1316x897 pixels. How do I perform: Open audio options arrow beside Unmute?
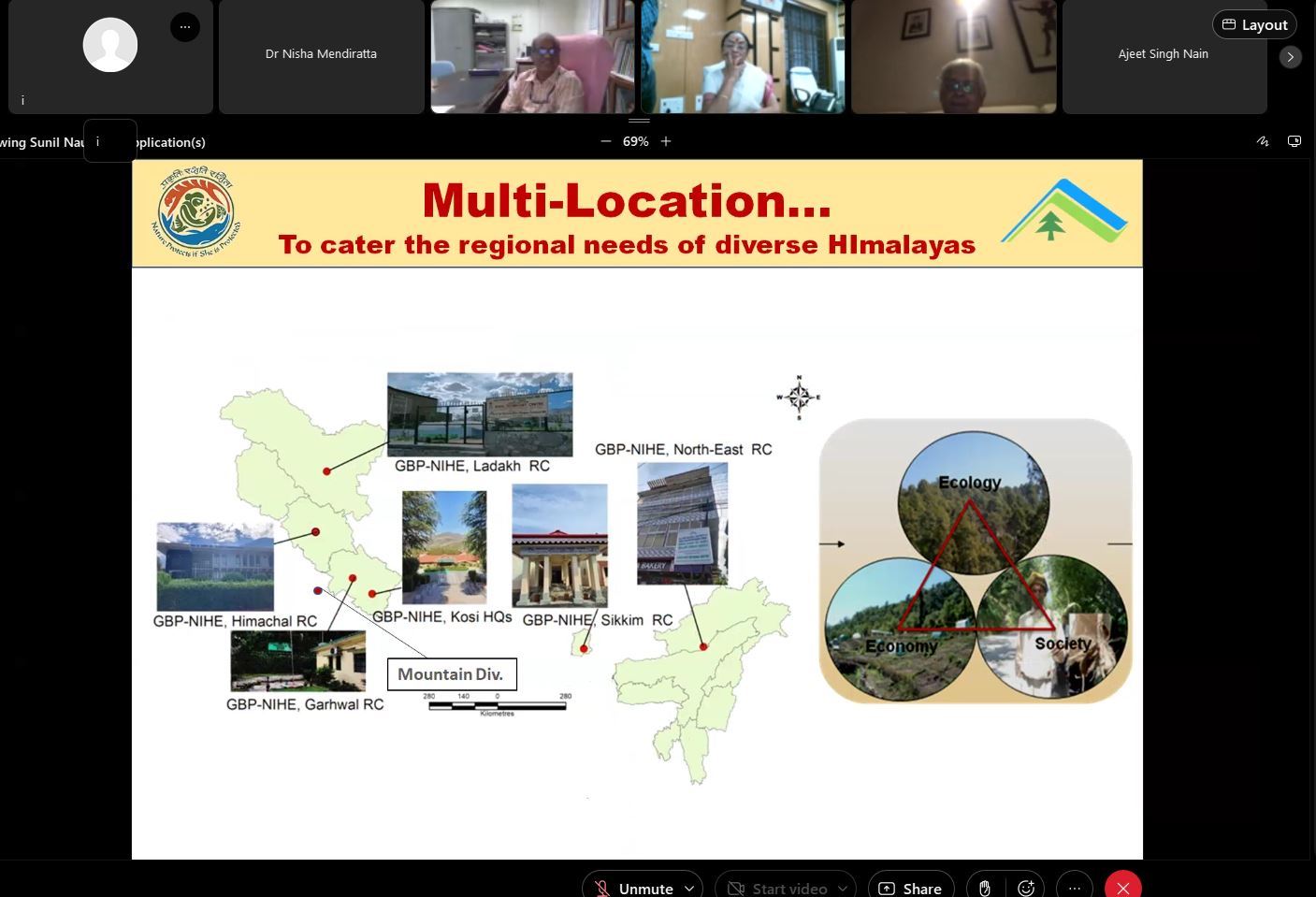pyautogui.click(x=689, y=888)
